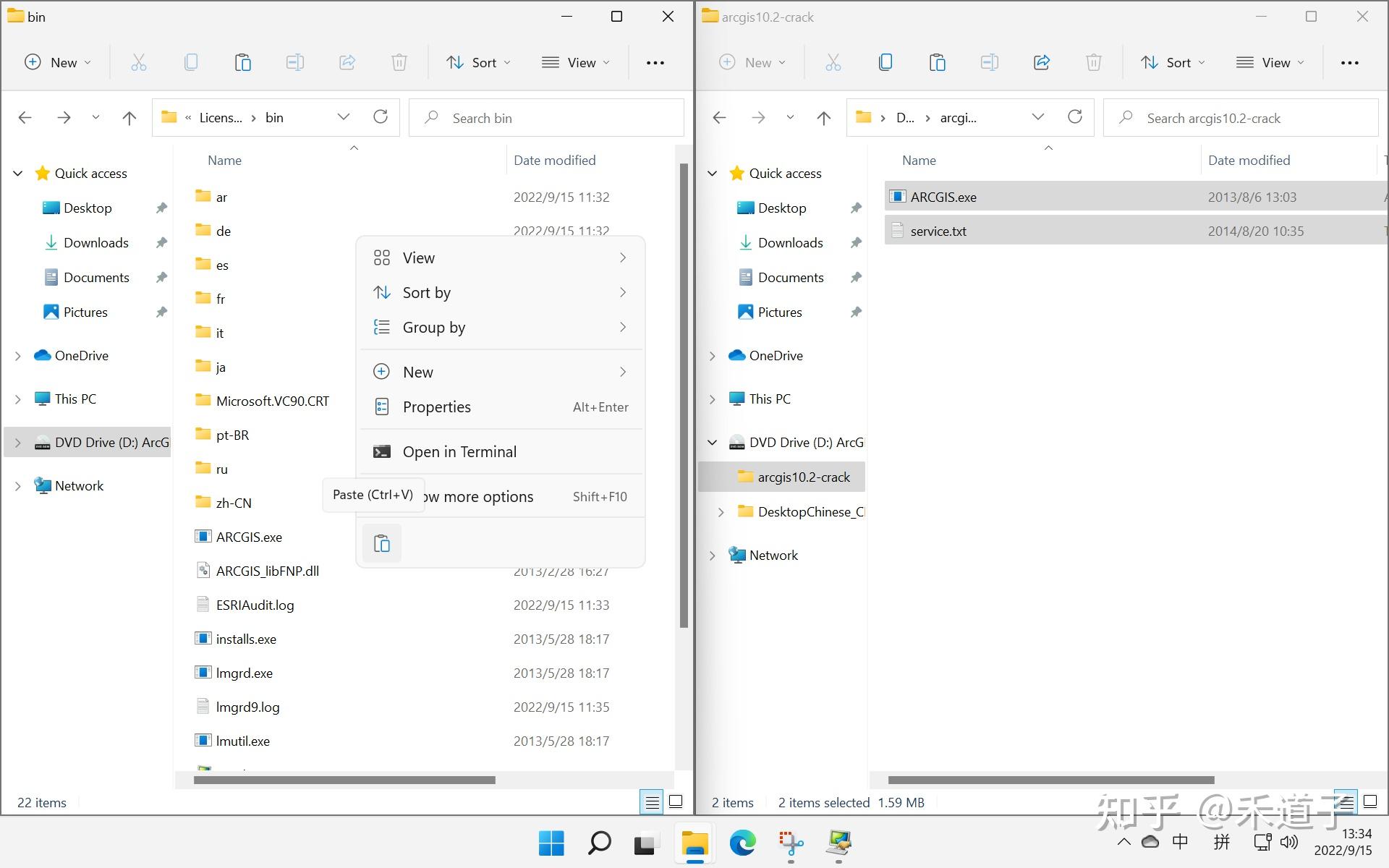Click Paste icon in the bin window toolbar
Image resolution: width=1389 pixels, height=868 pixels.
243,63
